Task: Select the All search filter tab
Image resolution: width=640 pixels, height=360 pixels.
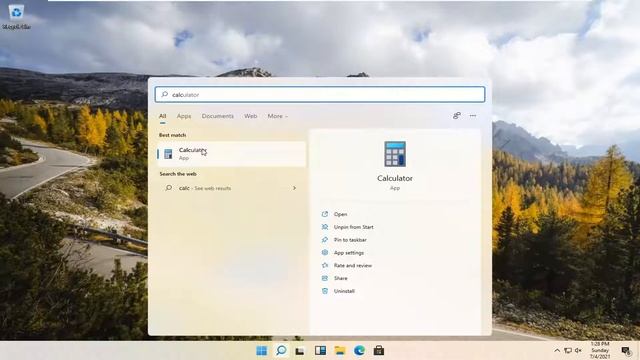Action: [x=162, y=116]
